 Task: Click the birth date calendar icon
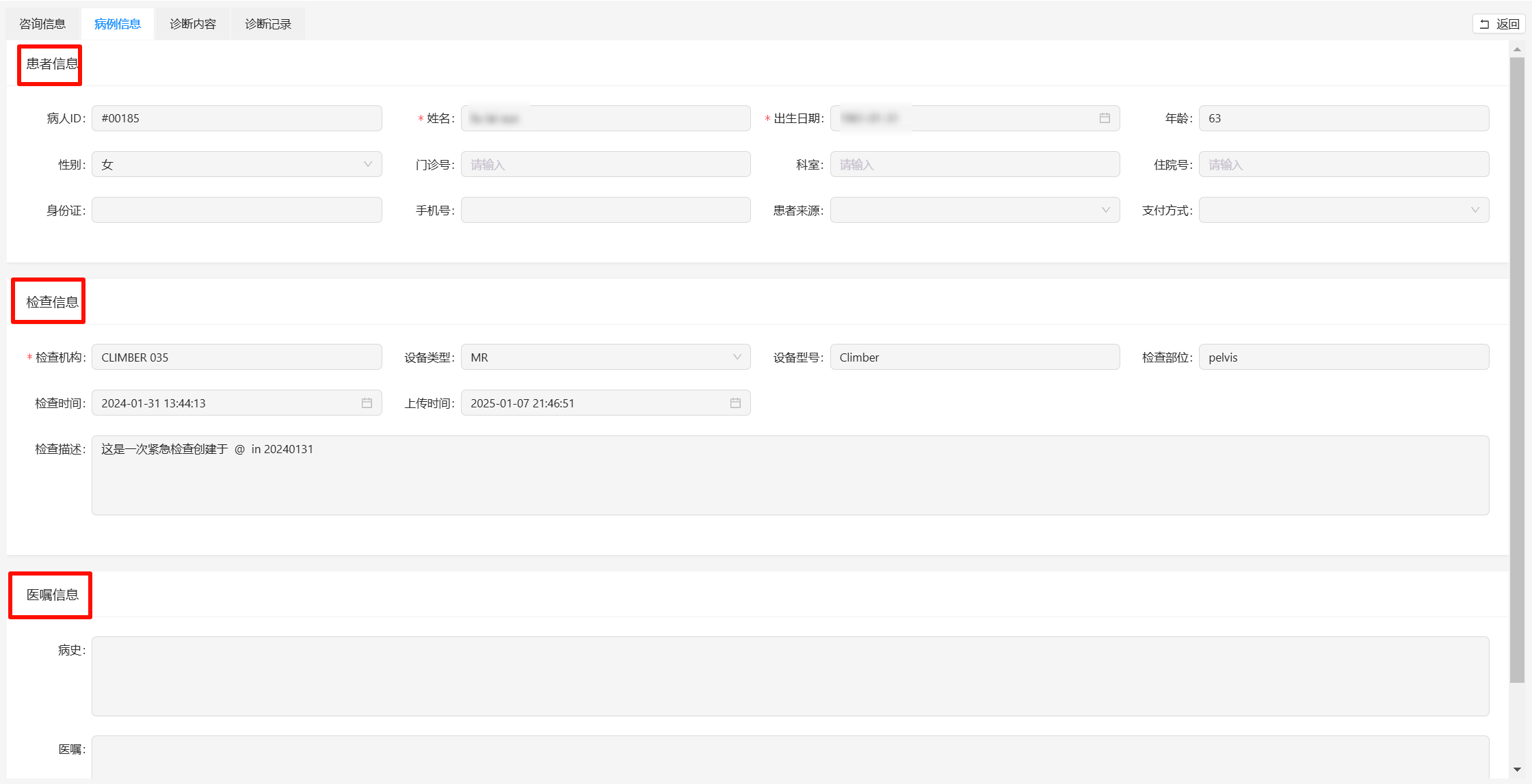click(x=1104, y=118)
